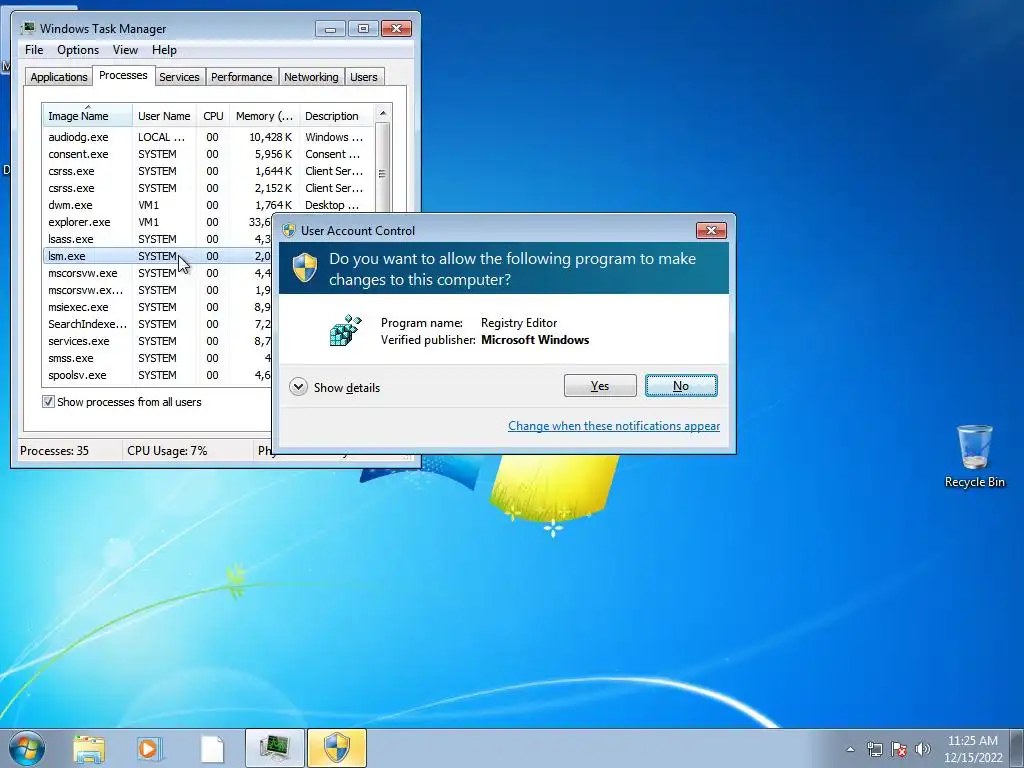This screenshot has width=1024, height=768.
Task: Click the 10,428 K memory value
Action: pyautogui.click(x=270, y=137)
